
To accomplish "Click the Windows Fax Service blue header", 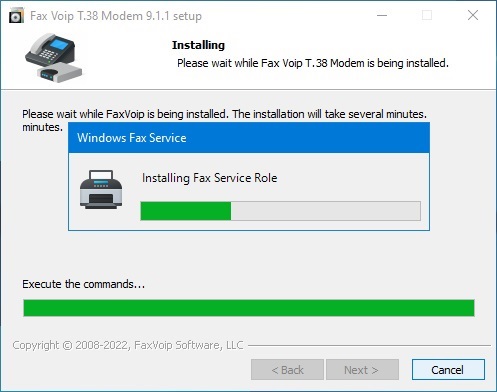I will [x=249, y=138].
